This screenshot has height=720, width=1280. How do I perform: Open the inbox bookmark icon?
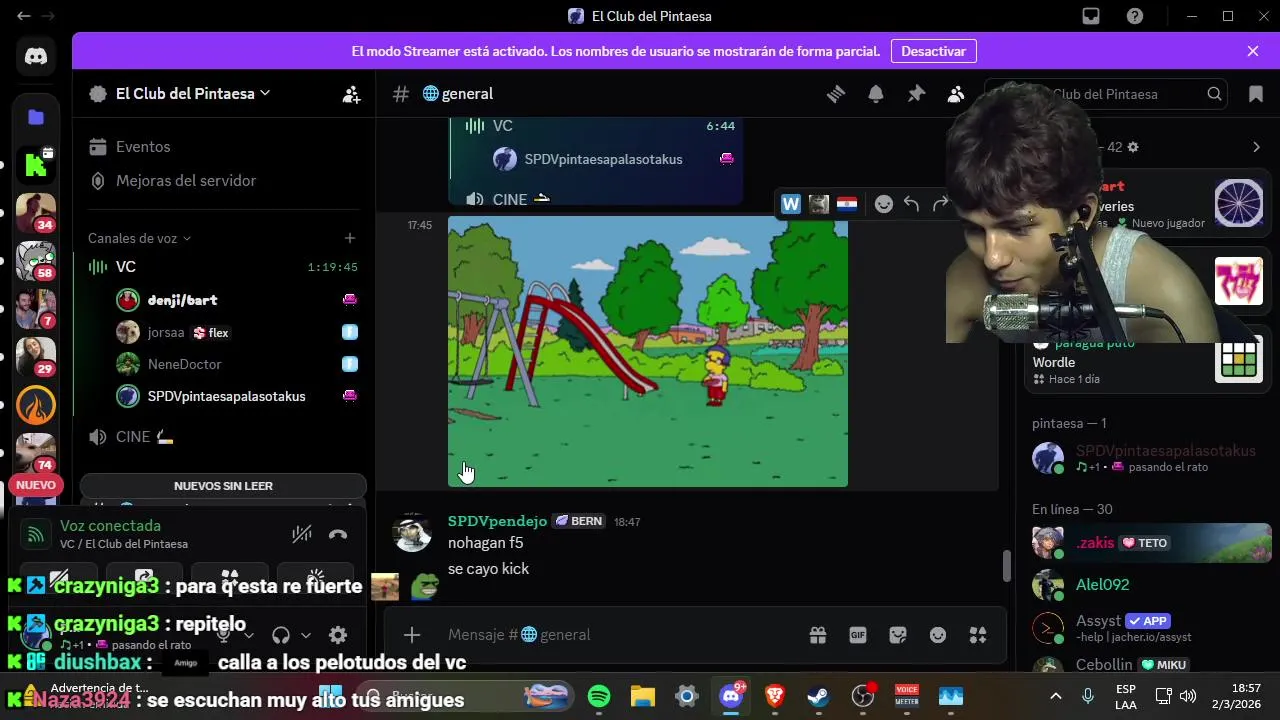tap(1255, 94)
